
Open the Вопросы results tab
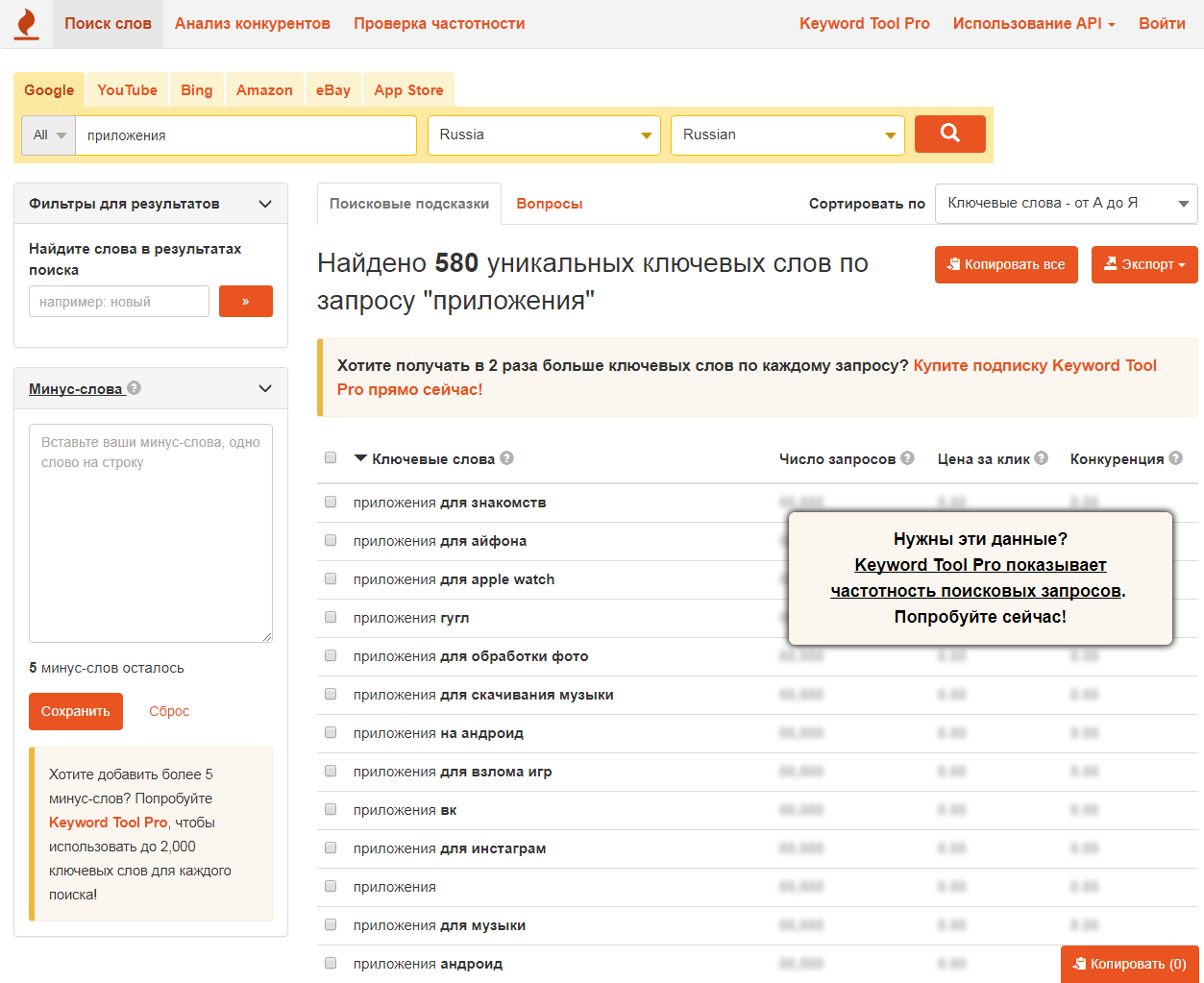[x=549, y=204]
